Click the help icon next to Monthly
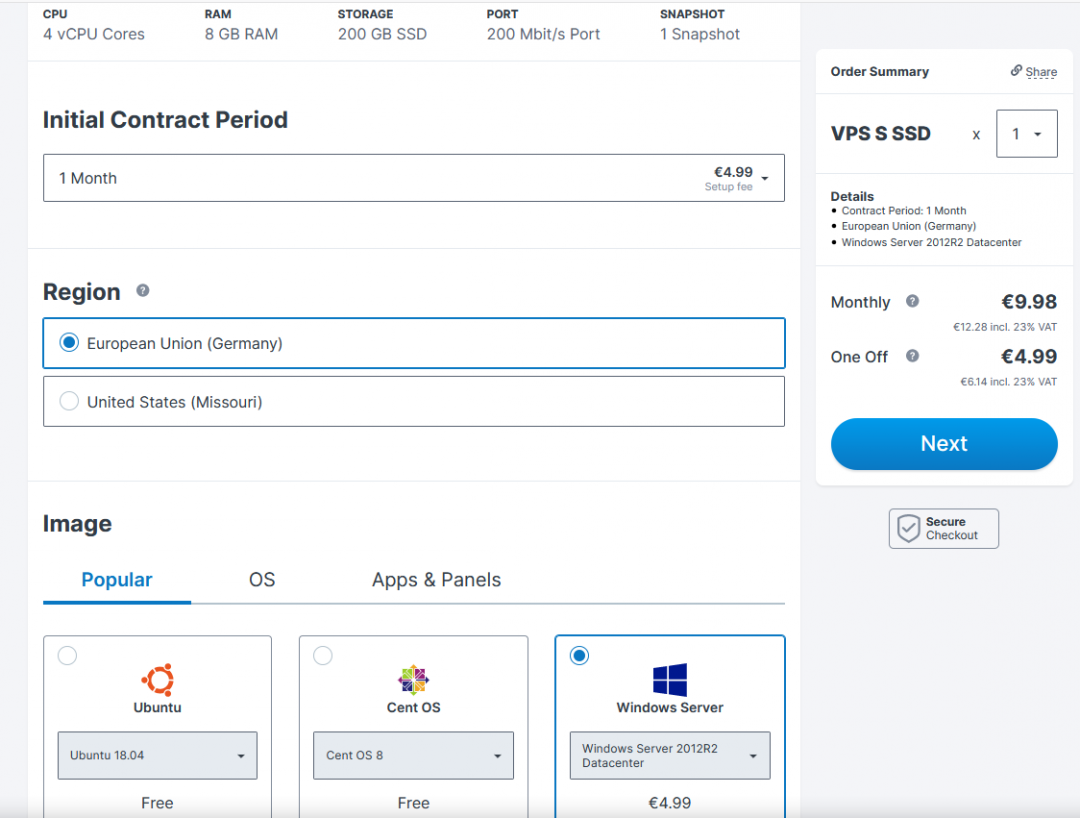Viewport: 1080px width, 818px height. [912, 301]
